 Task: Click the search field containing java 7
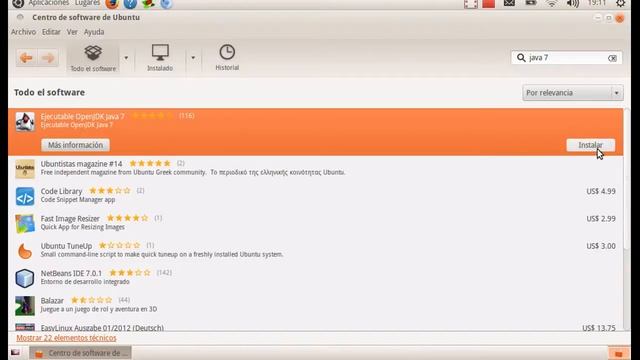(x=567, y=58)
